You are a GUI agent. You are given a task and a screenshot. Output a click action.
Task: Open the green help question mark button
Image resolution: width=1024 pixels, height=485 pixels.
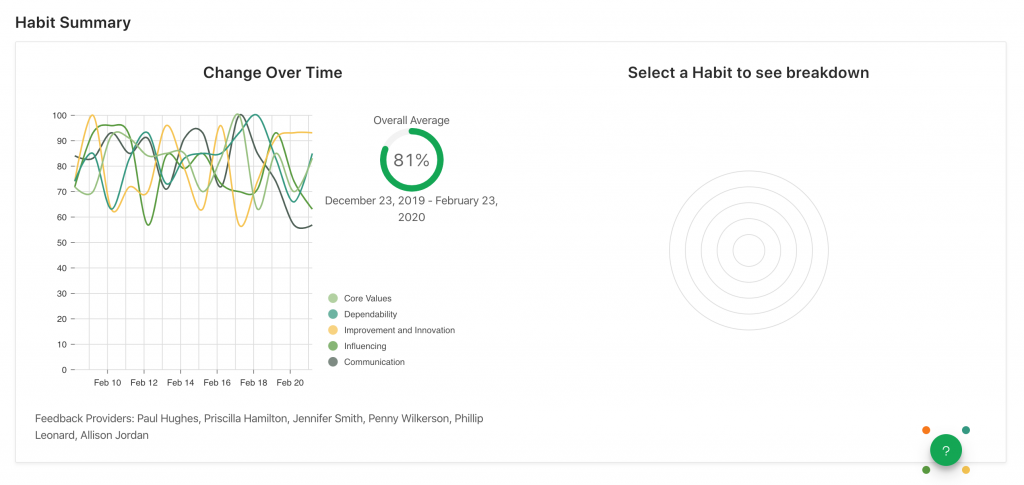pos(945,451)
